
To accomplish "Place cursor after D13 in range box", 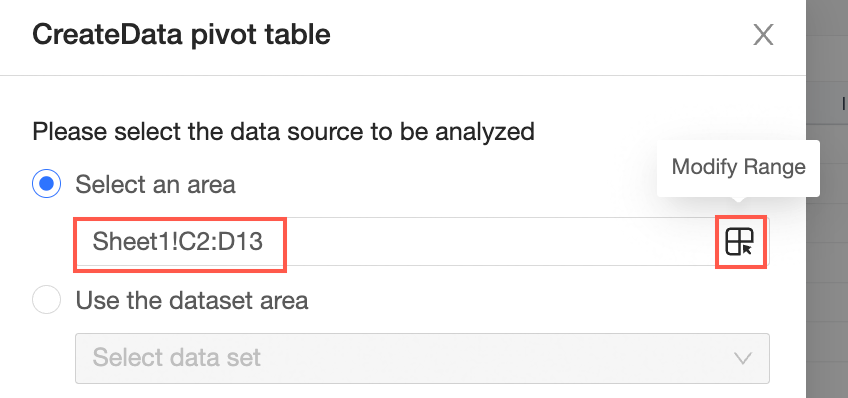I will 264,242.
